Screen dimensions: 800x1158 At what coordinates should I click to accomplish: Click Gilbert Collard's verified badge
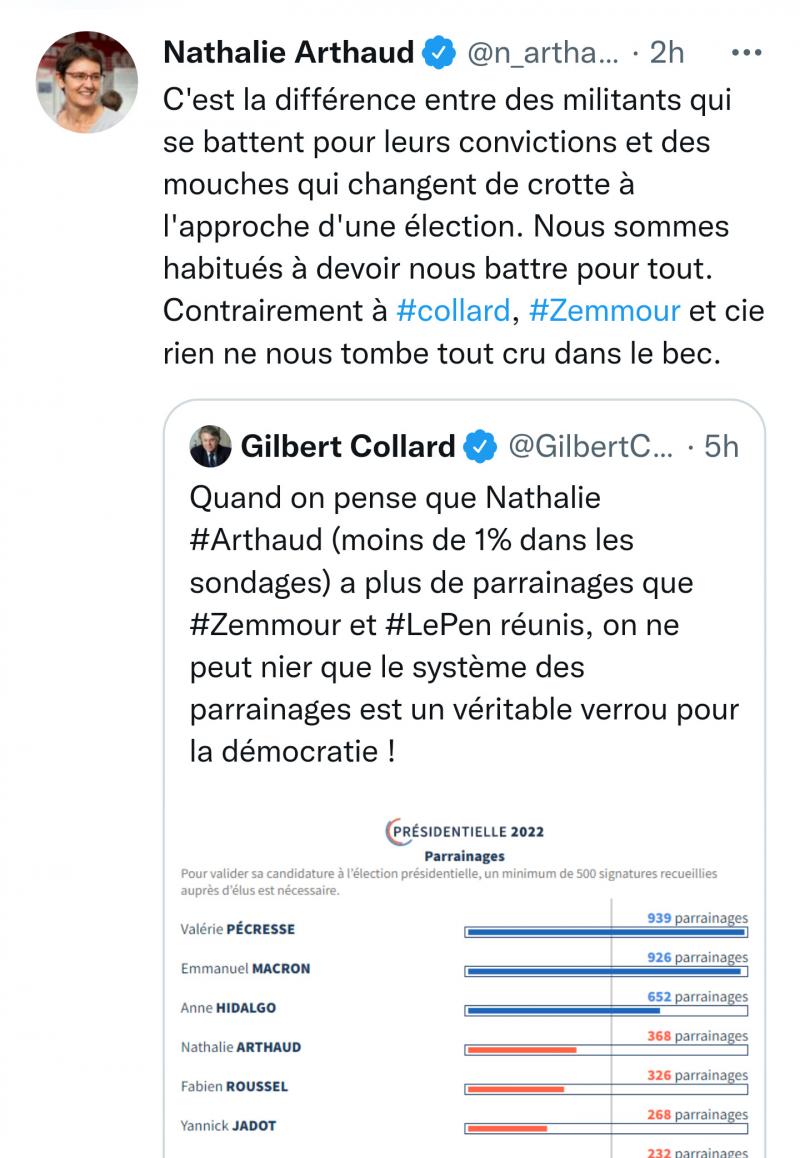[x=482, y=447]
